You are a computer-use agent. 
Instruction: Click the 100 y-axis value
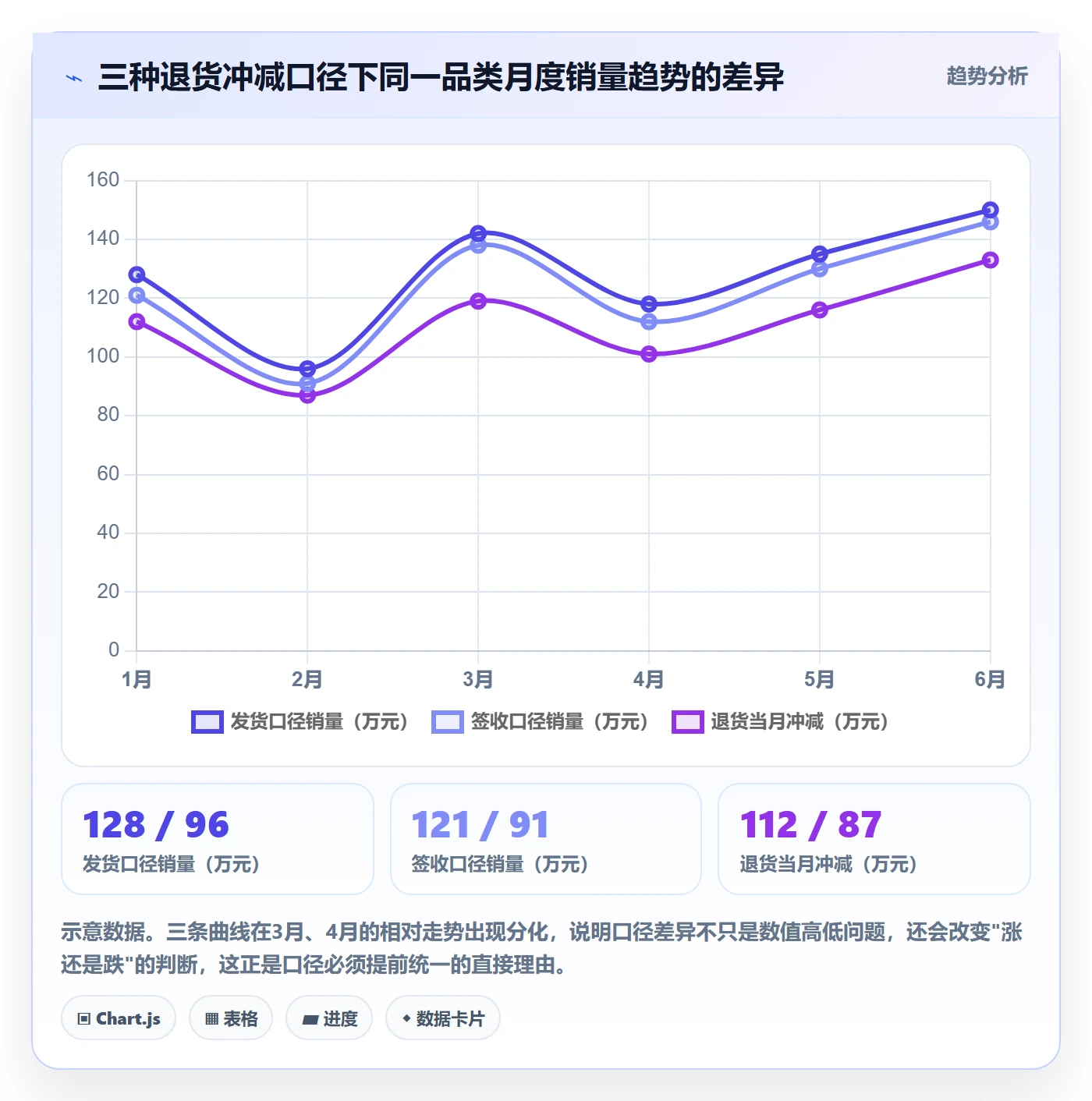point(103,356)
